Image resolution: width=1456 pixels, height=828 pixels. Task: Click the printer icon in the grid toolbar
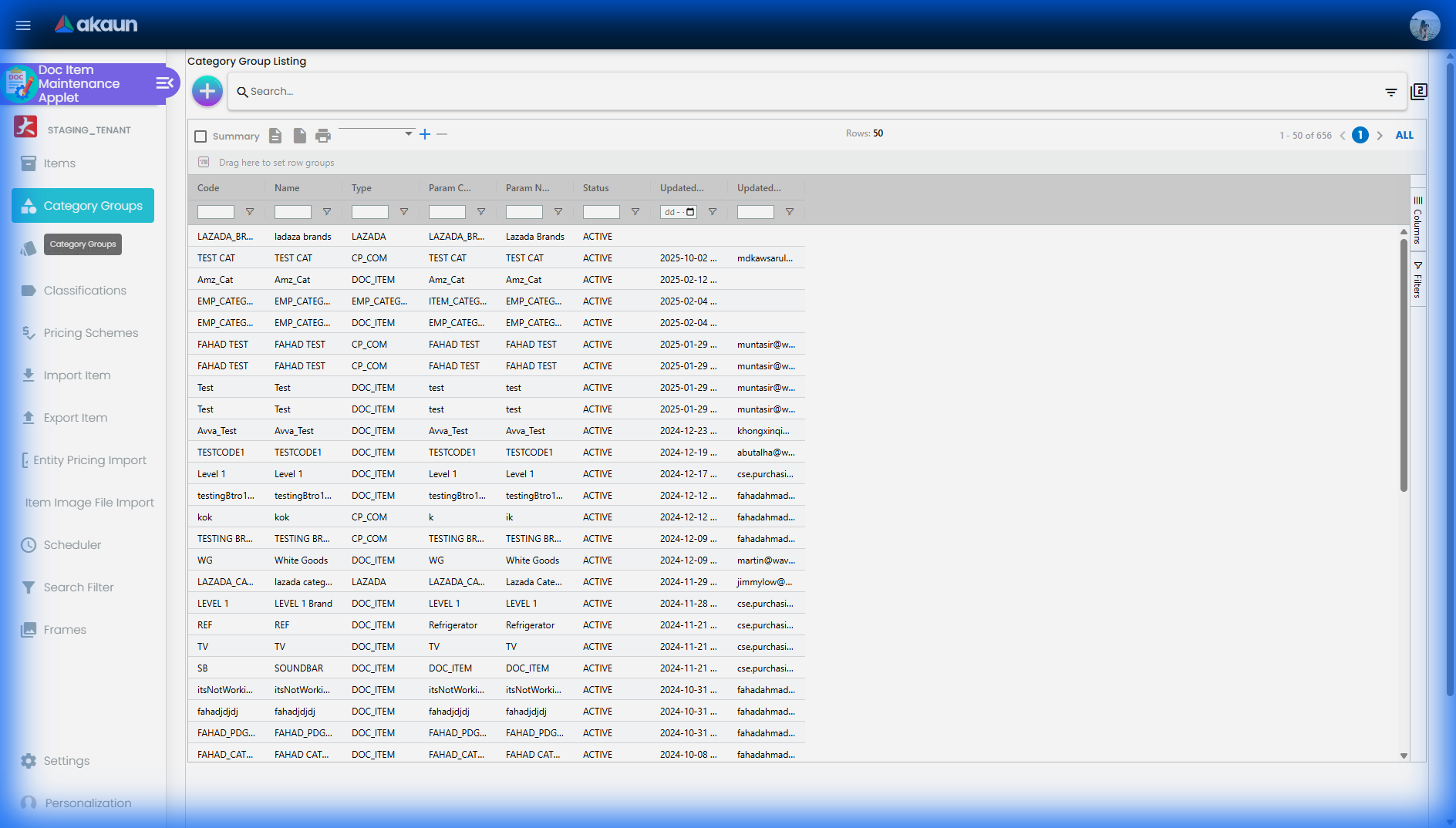pos(323,136)
